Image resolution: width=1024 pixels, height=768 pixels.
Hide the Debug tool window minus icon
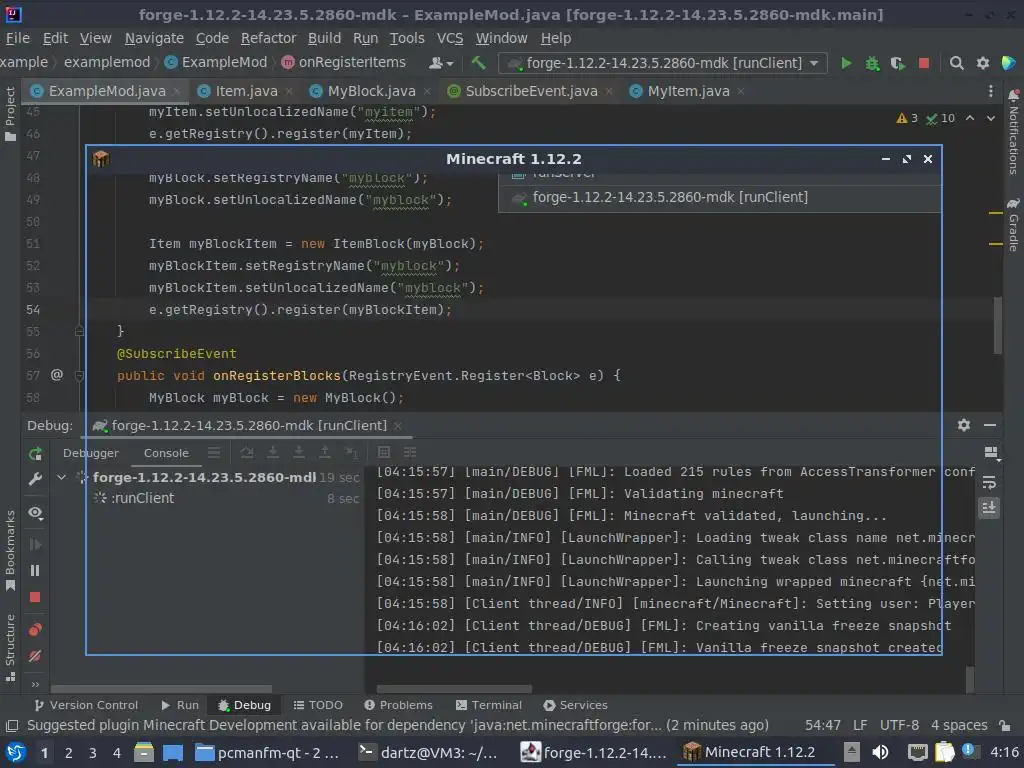pyautogui.click(x=990, y=425)
